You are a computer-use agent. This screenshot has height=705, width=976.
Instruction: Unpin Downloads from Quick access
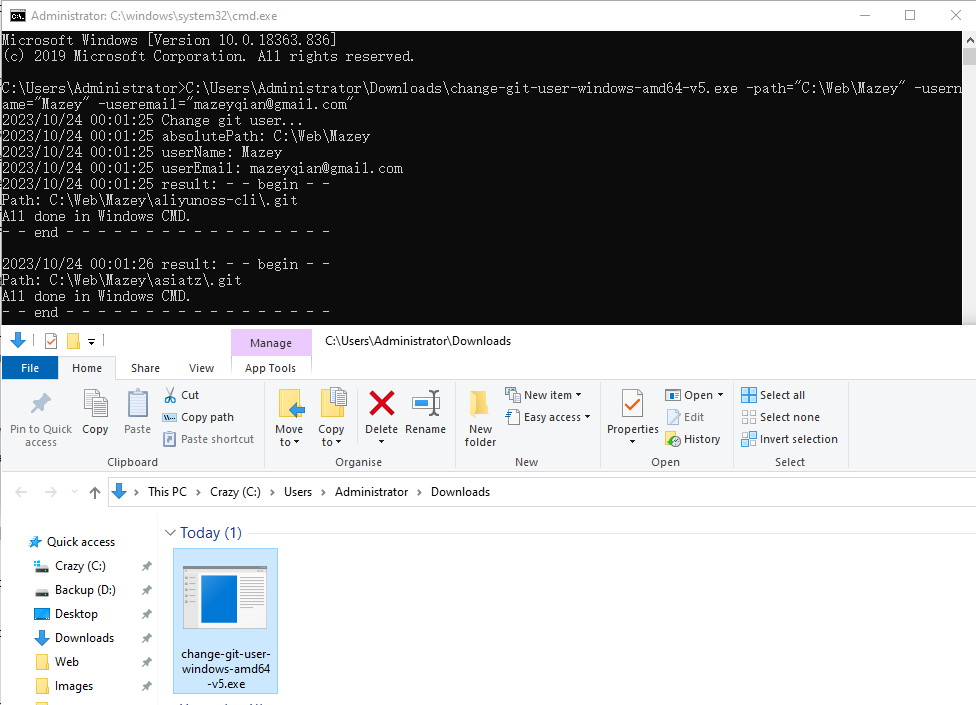click(146, 637)
